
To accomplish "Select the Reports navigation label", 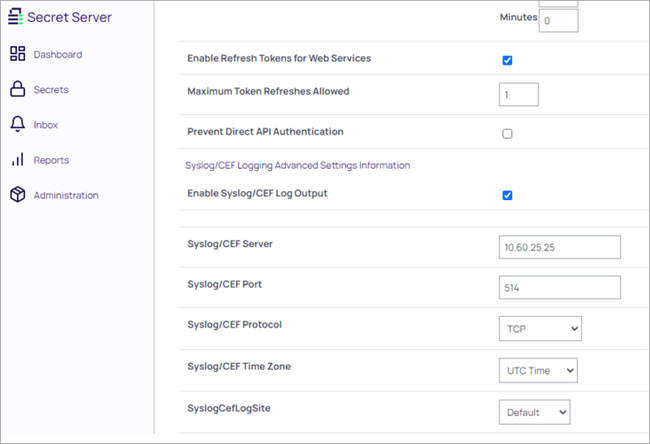I will click(51, 160).
